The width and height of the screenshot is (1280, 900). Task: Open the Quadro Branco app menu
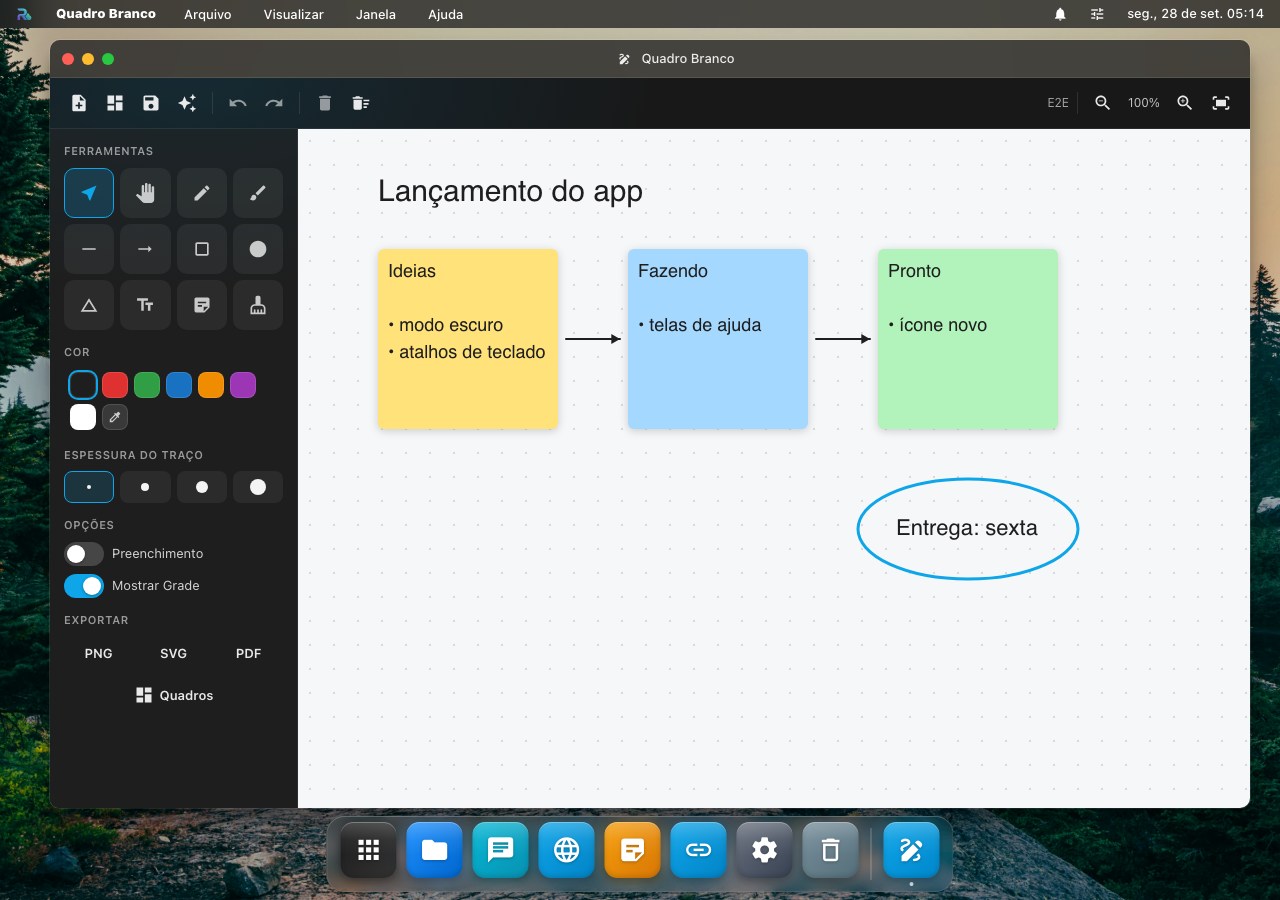[106, 14]
